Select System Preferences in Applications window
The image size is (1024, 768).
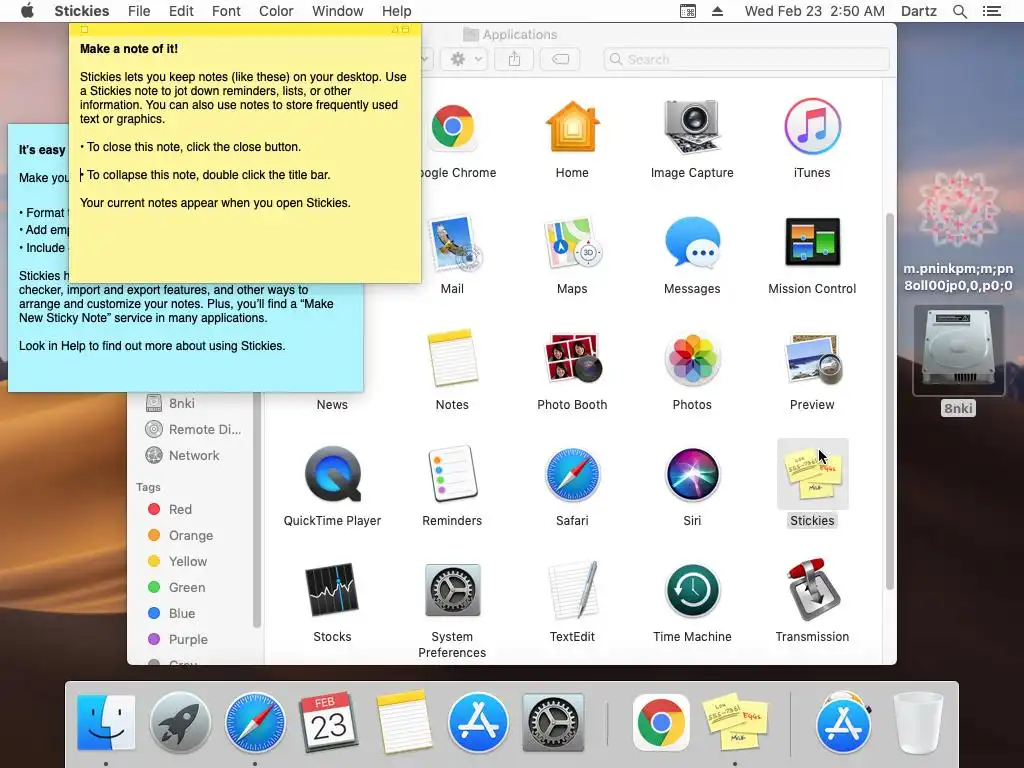453,590
